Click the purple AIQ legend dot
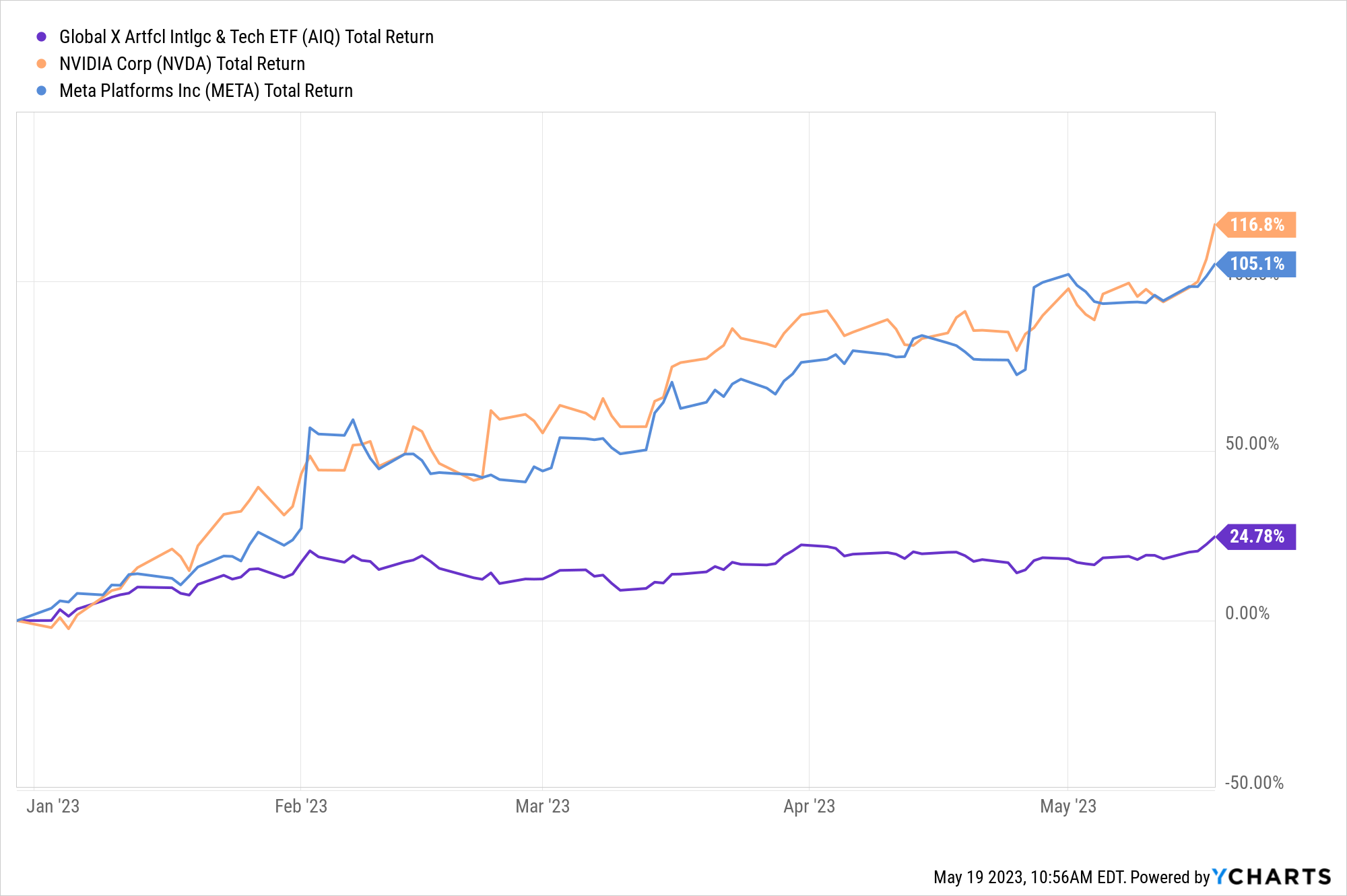The image size is (1347, 896). click(42, 37)
